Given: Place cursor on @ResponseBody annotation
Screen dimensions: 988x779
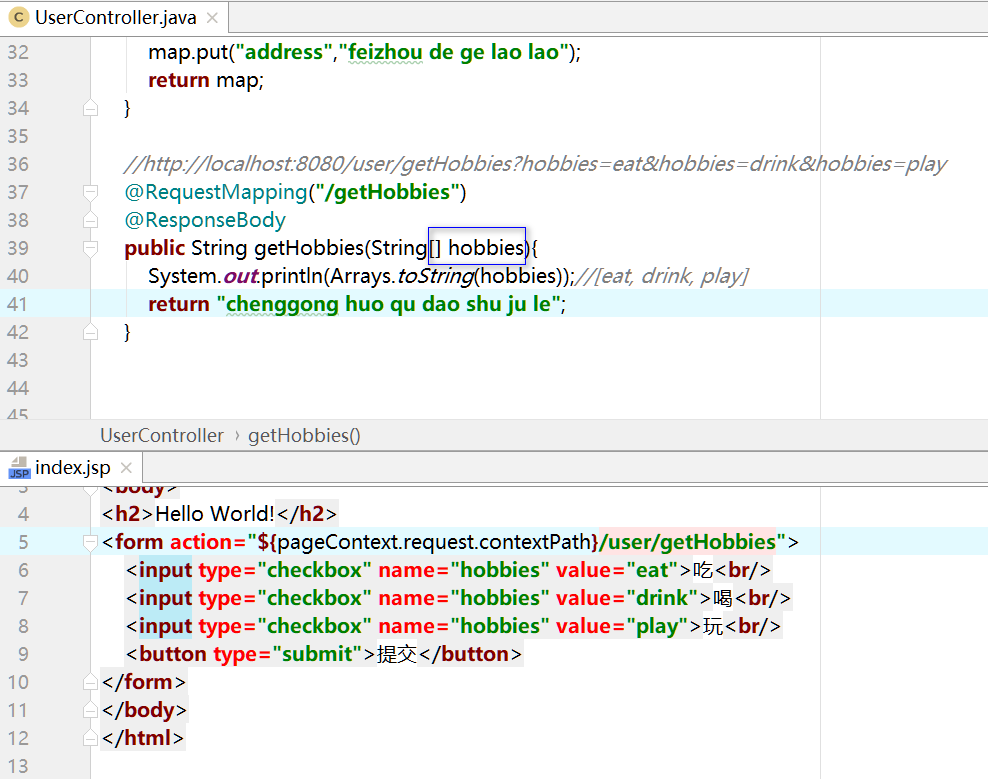Looking at the screenshot, I should pyautogui.click(x=205, y=220).
